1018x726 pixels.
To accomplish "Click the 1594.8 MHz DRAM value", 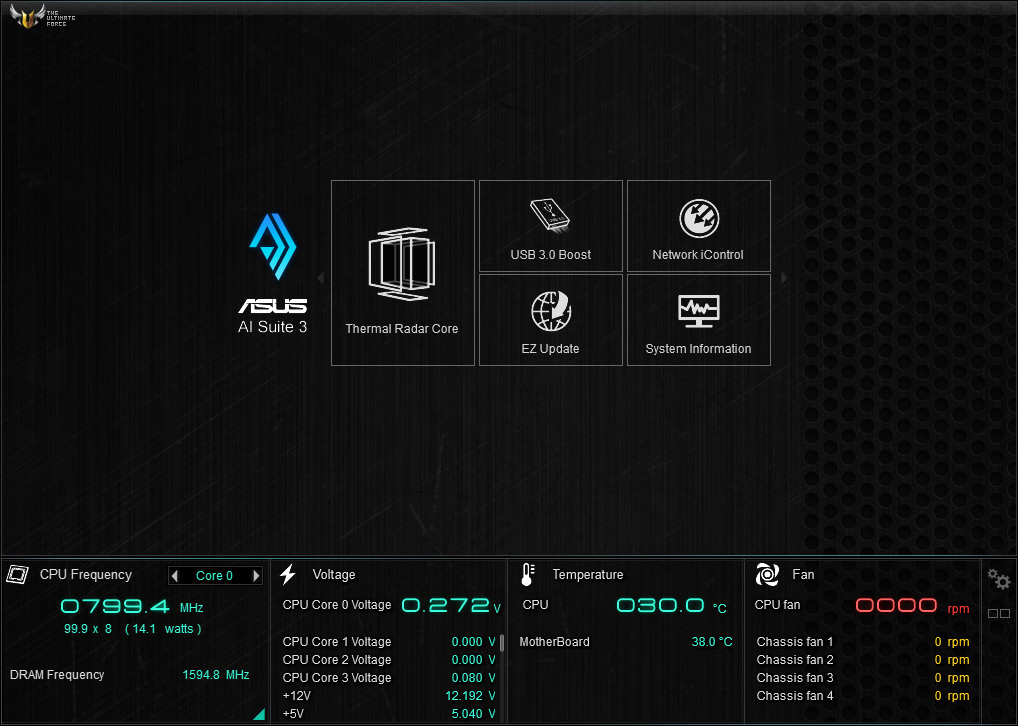I will (216, 675).
